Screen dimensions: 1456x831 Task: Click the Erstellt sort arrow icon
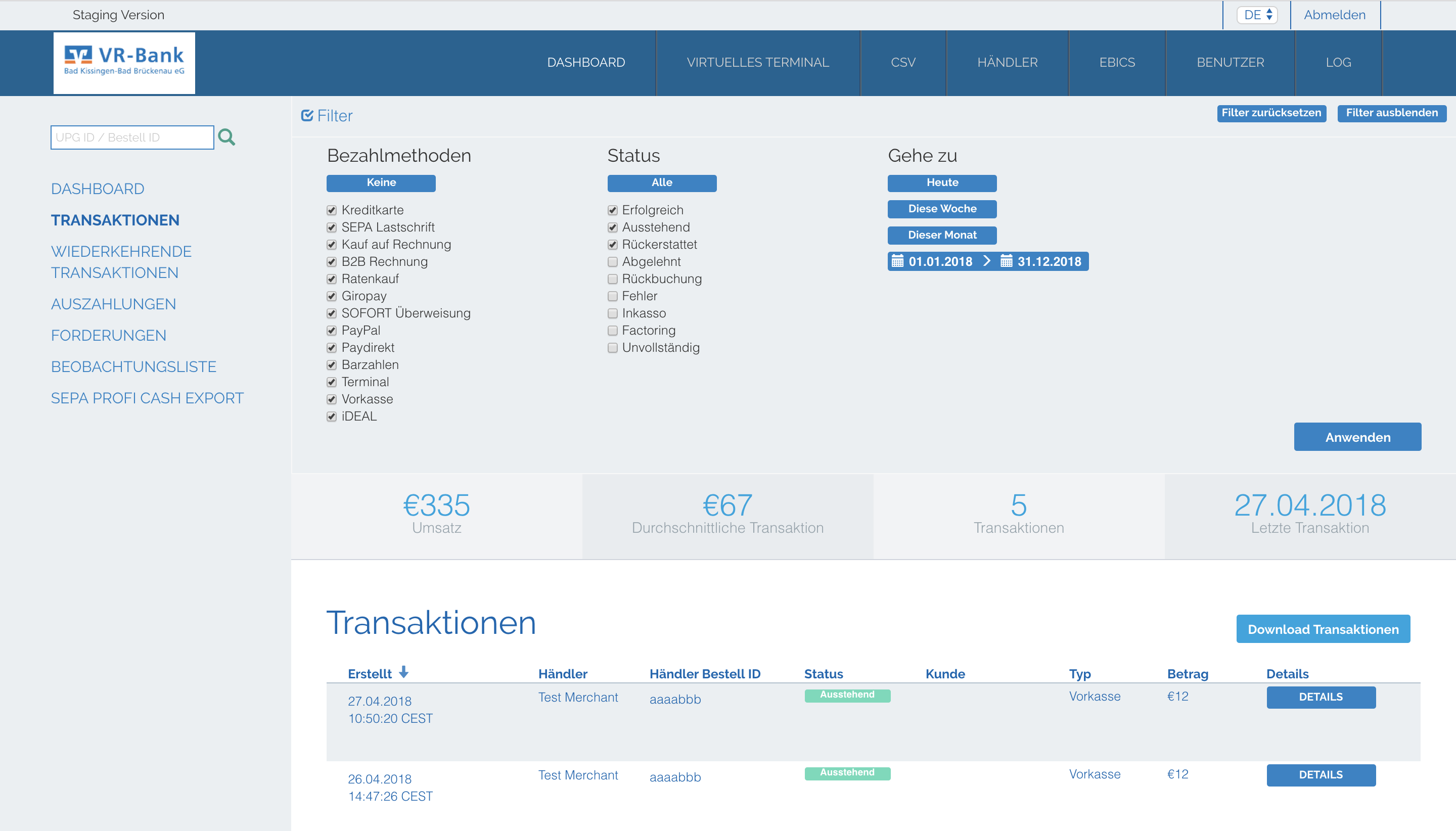403,672
